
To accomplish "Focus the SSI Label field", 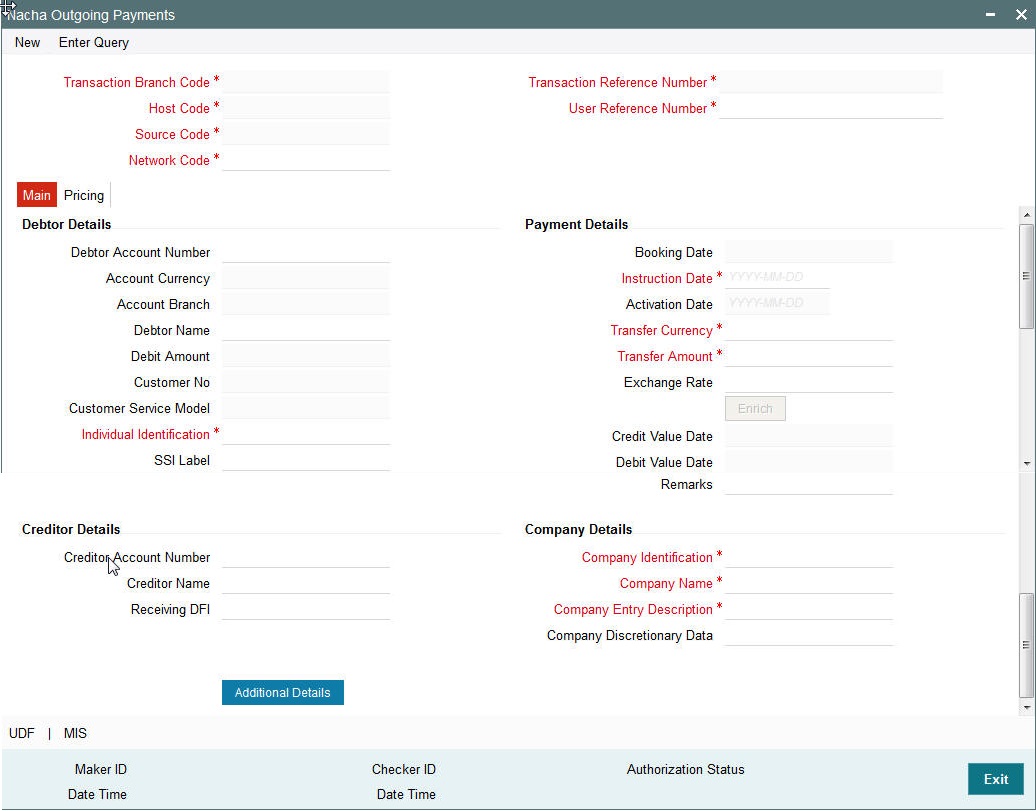I will (306, 460).
